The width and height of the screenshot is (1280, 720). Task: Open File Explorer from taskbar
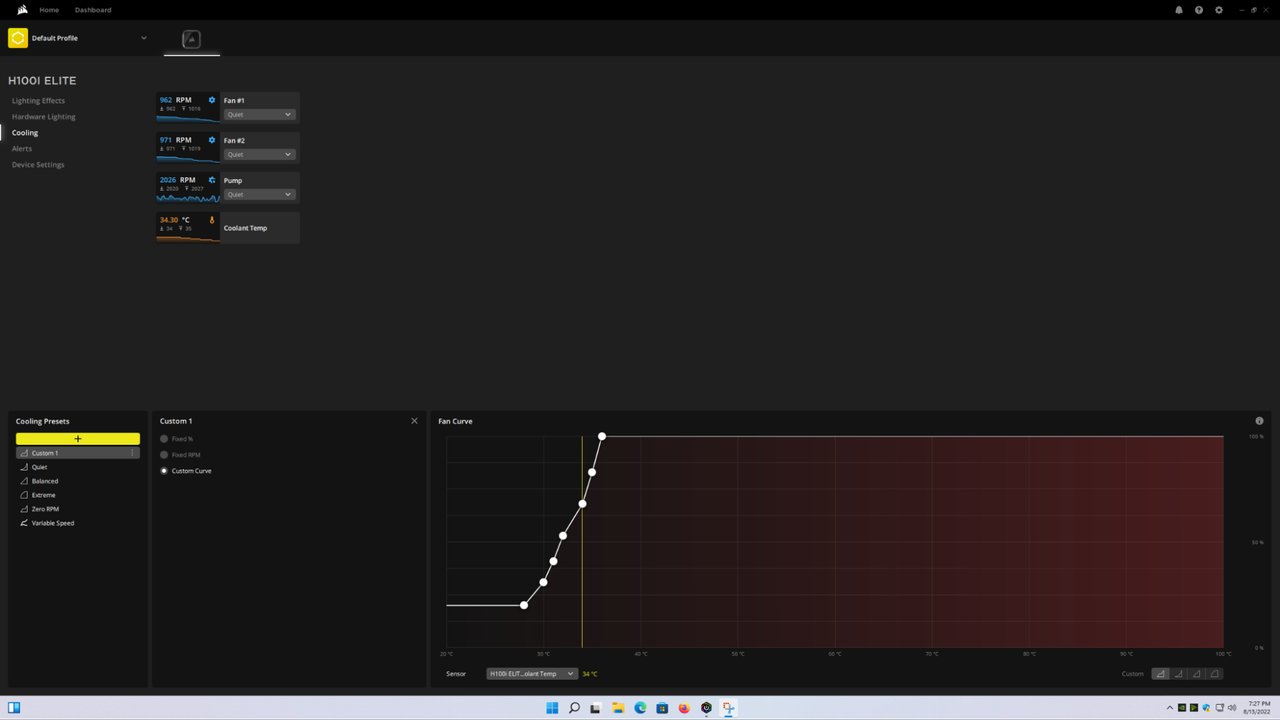(x=618, y=708)
